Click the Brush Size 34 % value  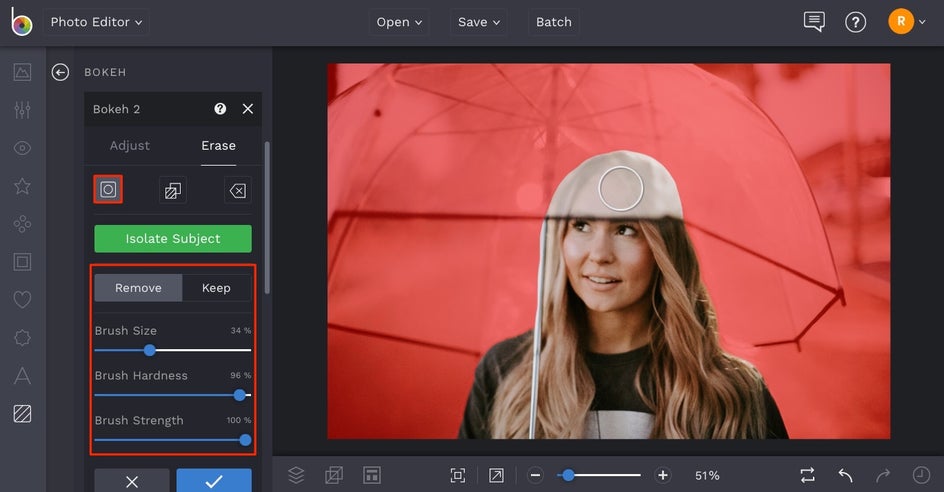tap(241, 331)
